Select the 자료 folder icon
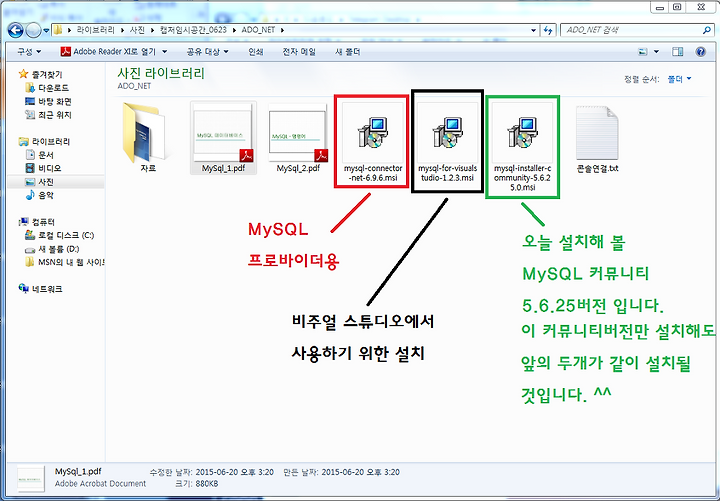The image size is (720, 501). (146, 133)
